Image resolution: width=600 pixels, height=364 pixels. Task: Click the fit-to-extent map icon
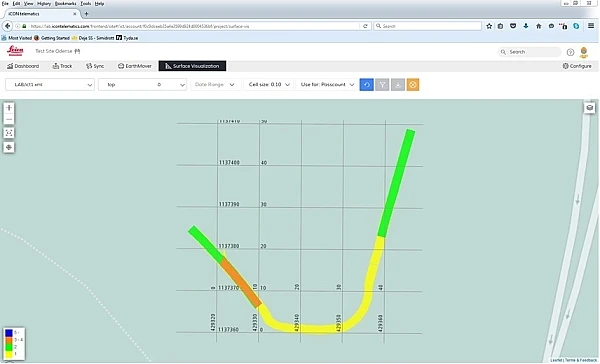9,133
